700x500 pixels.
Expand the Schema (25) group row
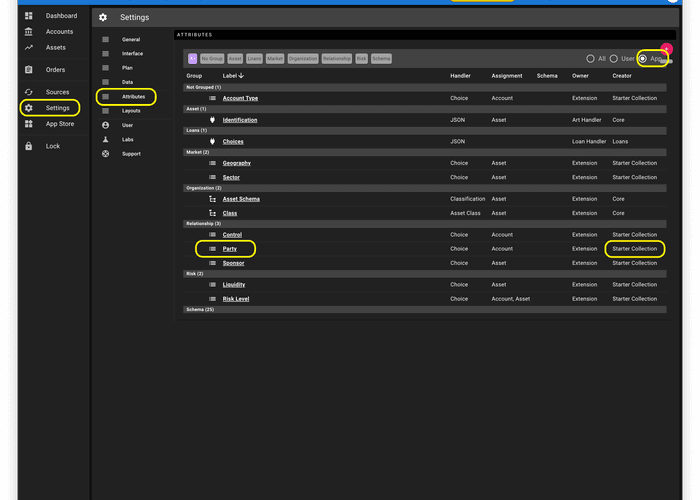(198, 310)
